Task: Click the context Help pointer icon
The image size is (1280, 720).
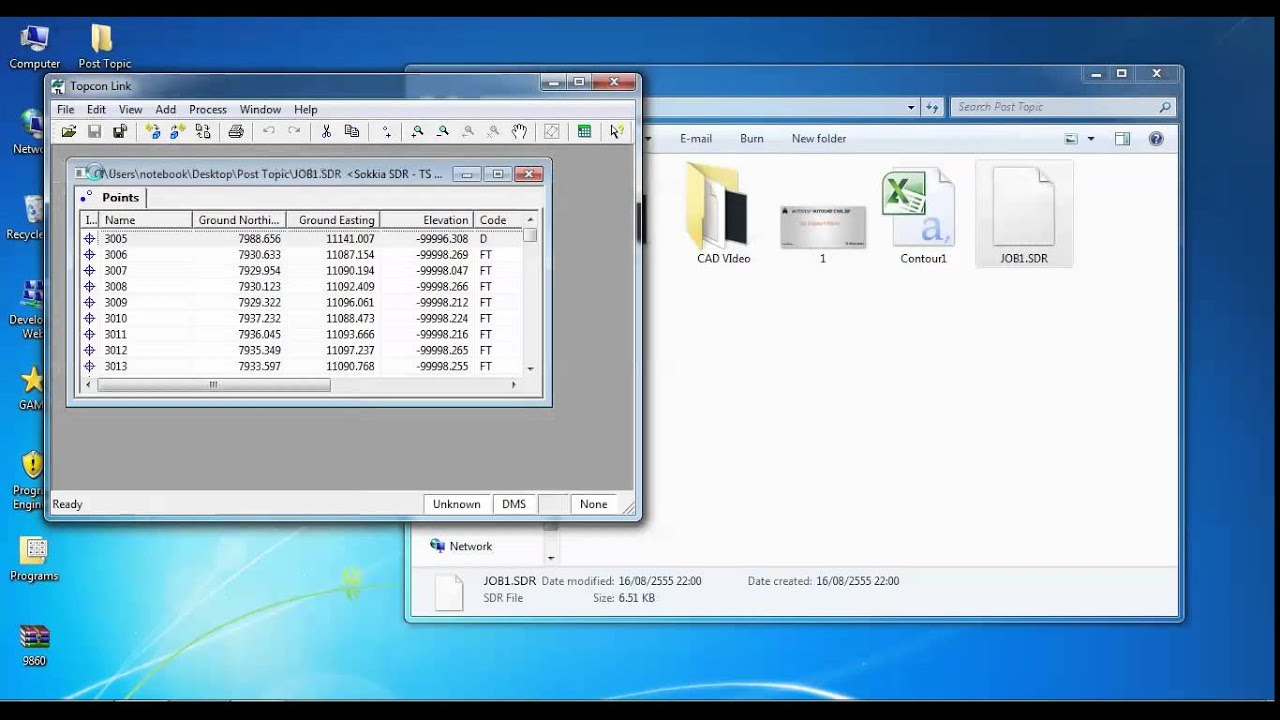Action: click(x=617, y=131)
